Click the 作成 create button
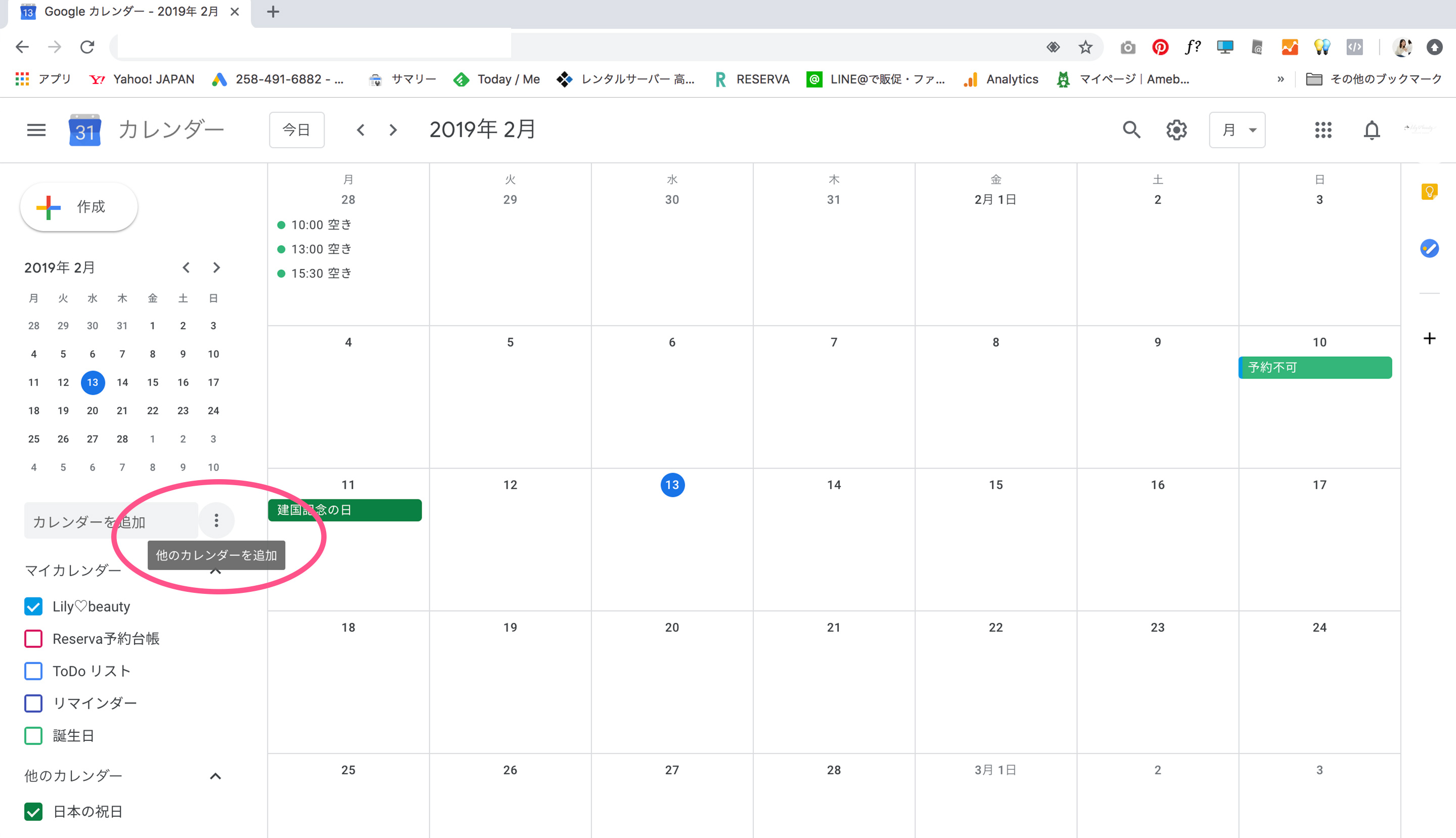Screen dimensions: 1456x838 (x=79, y=207)
